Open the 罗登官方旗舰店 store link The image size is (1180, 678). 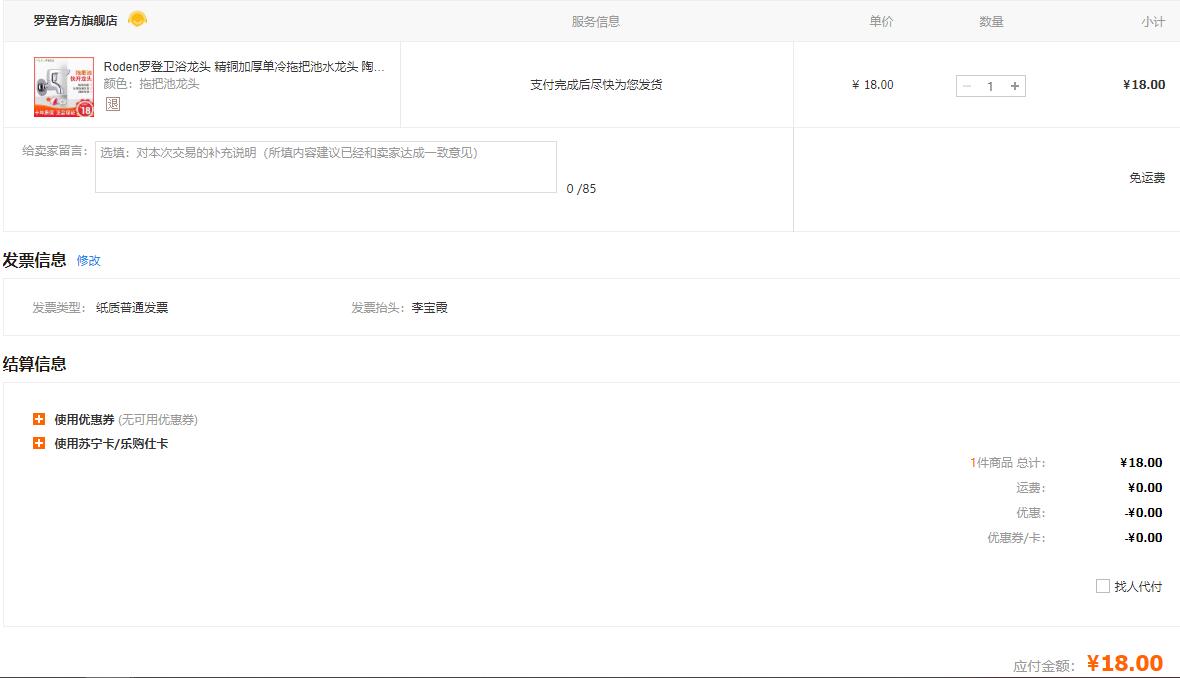pos(75,20)
